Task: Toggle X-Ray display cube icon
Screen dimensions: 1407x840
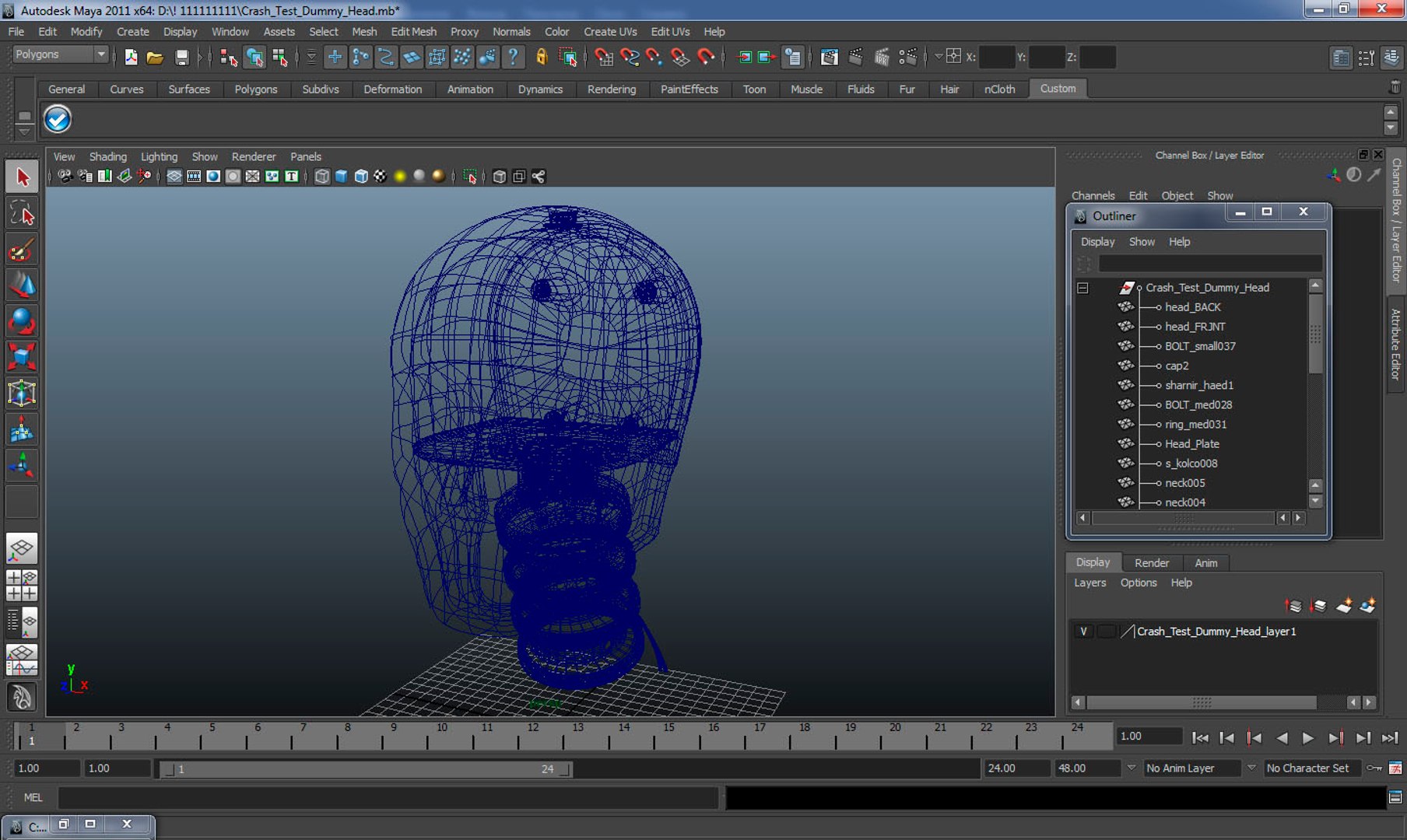Action: [500, 177]
